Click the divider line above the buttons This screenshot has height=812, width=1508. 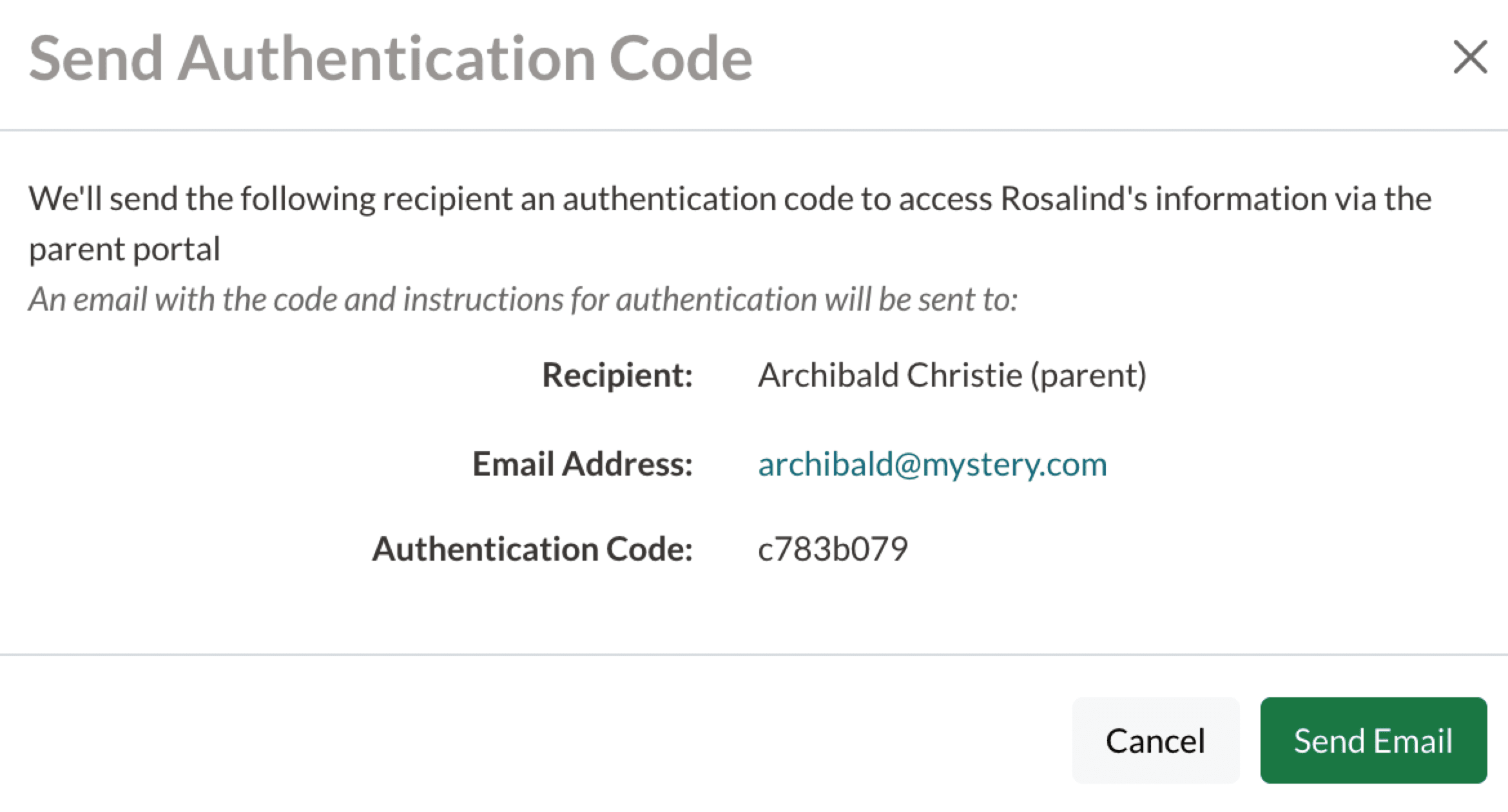754,655
